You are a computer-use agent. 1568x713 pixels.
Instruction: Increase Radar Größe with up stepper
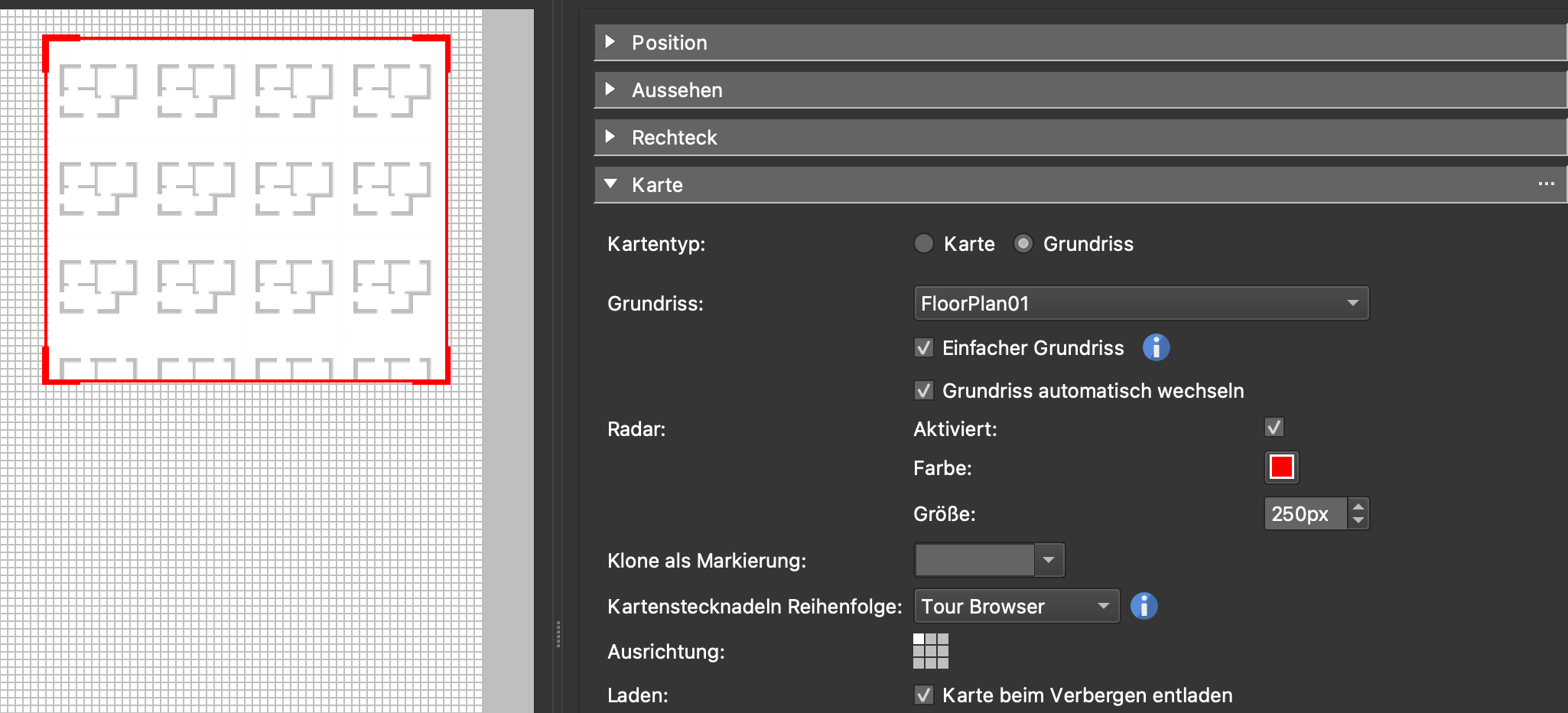tap(1358, 507)
